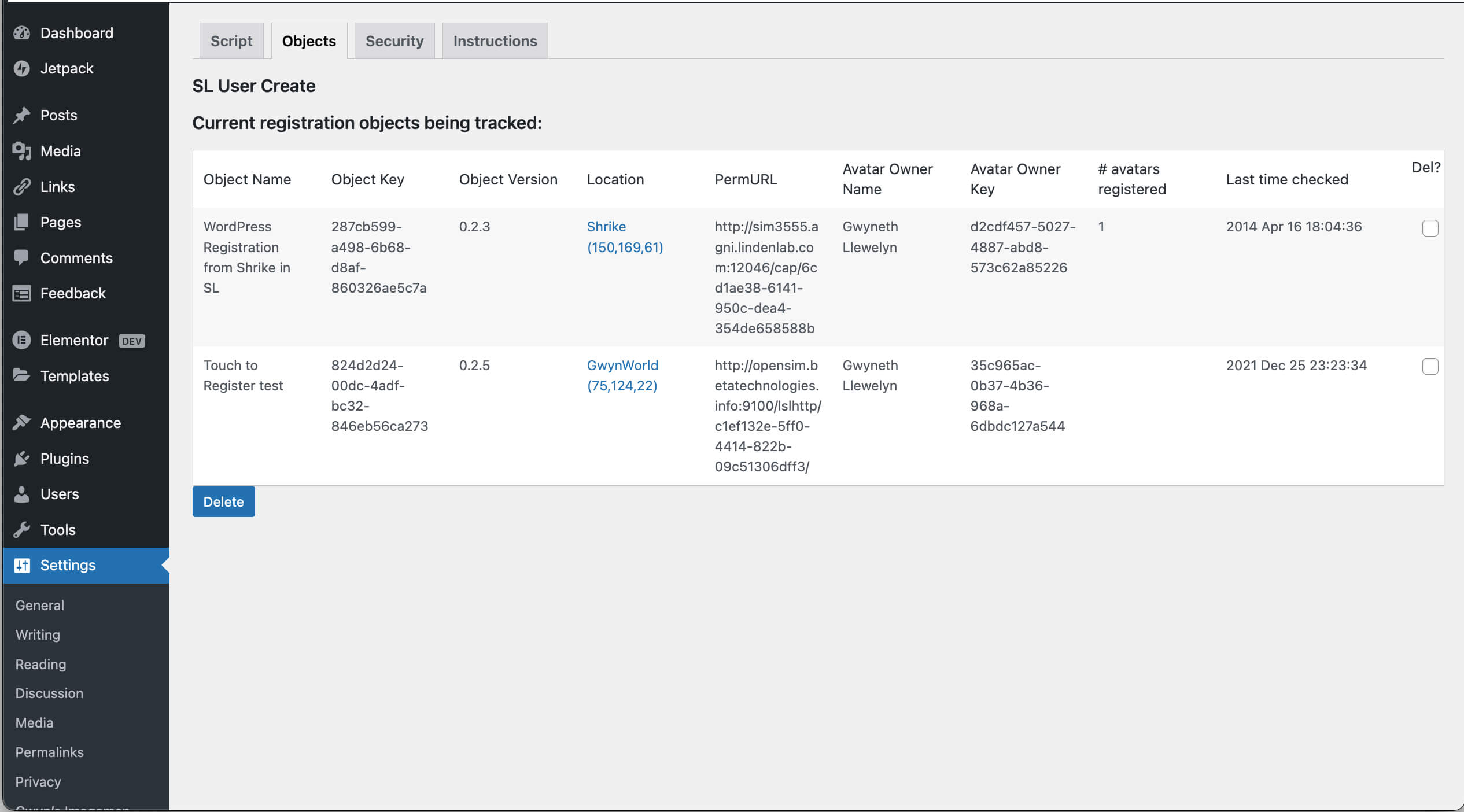Screen dimensions: 1464x812
Task: Click the Object Name column header
Action: point(247,179)
